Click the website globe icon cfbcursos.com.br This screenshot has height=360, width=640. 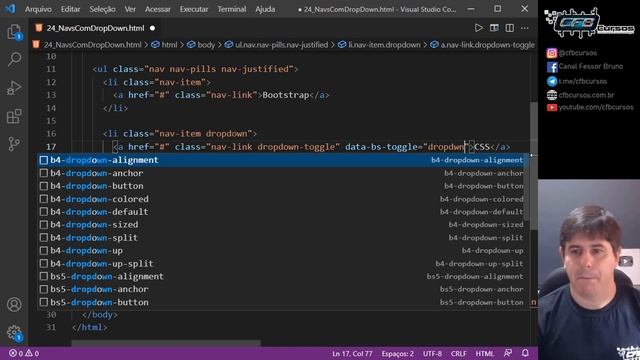552,95
